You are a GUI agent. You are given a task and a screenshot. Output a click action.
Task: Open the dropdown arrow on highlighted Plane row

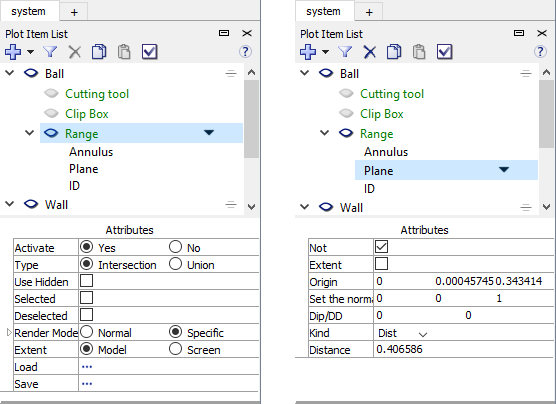click(x=504, y=170)
